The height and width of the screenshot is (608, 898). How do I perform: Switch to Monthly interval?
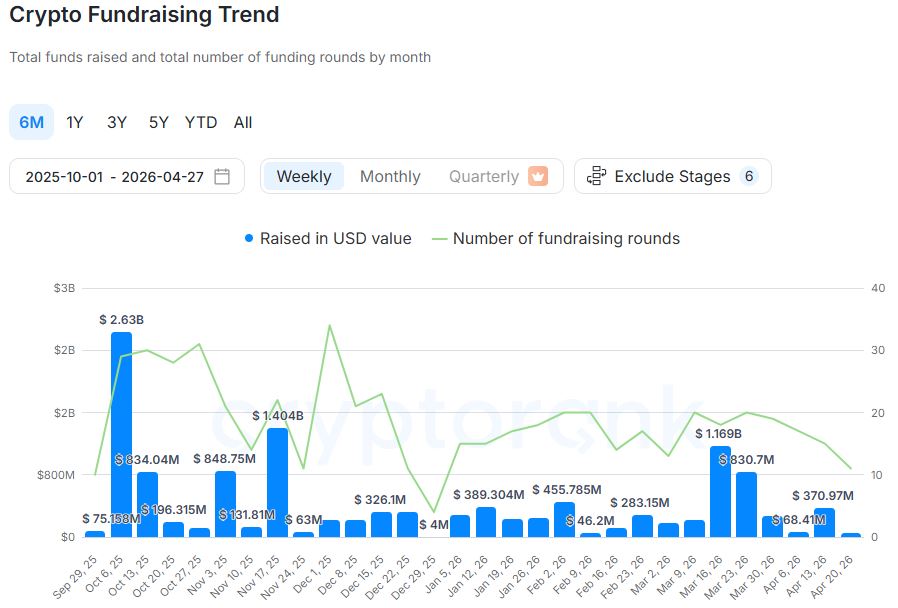click(390, 176)
